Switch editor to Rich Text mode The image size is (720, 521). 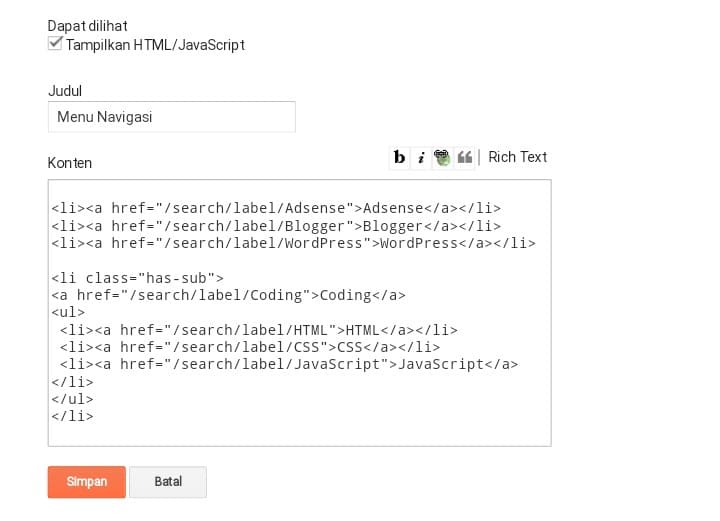click(x=518, y=157)
